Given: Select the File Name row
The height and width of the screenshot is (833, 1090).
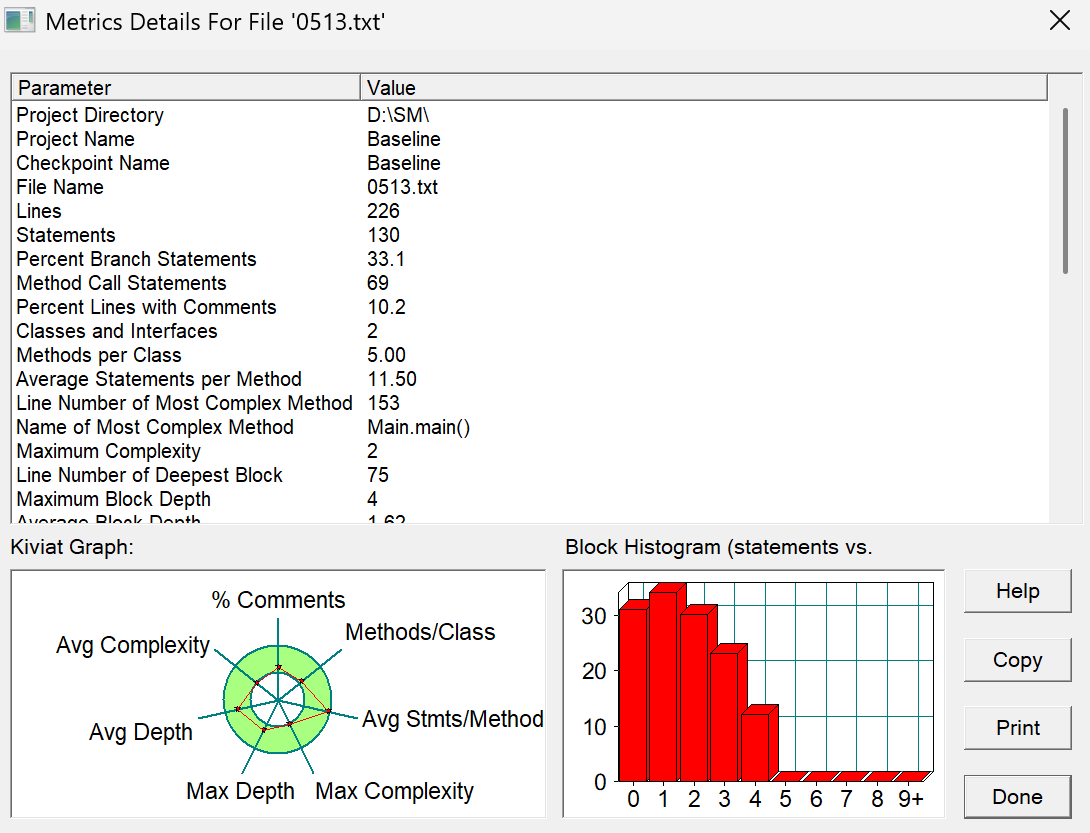Looking at the screenshot, I should click(530, 187).
